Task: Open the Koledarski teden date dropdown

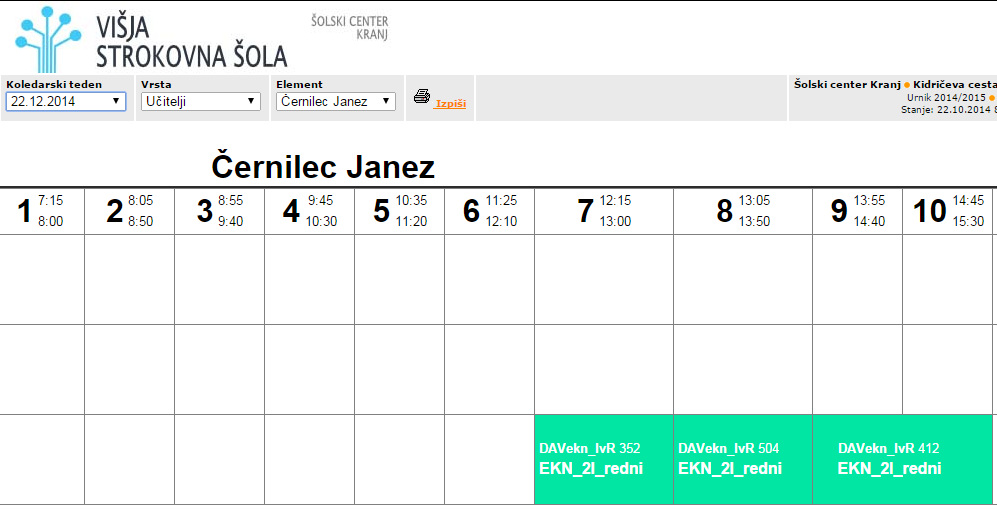Action: click(x=66, y=101)
